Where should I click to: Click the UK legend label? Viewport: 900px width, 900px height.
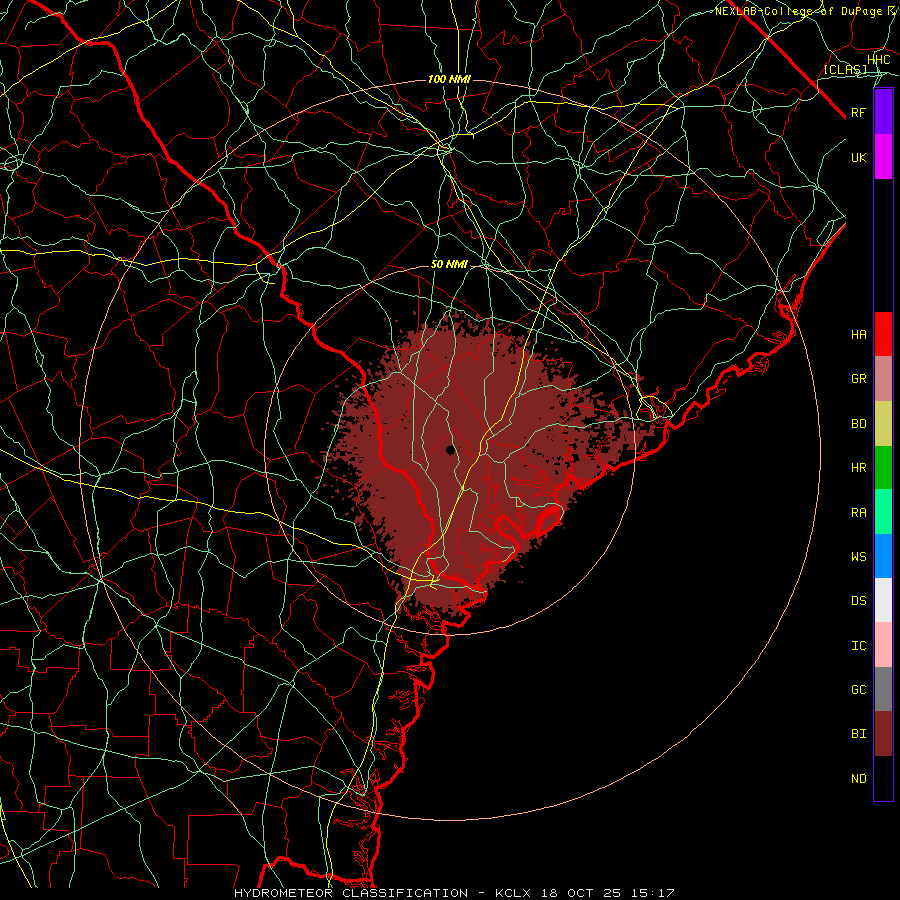858,157
